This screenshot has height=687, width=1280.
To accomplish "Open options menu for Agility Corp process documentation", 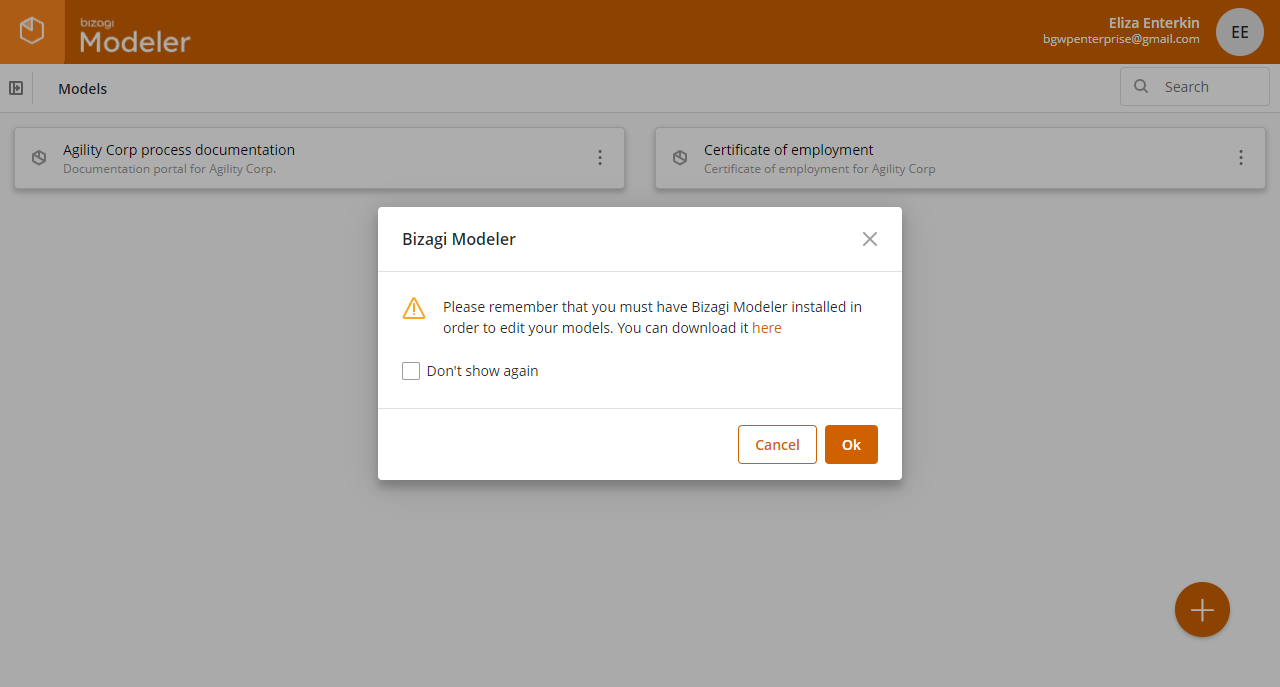I will [600, 158].
